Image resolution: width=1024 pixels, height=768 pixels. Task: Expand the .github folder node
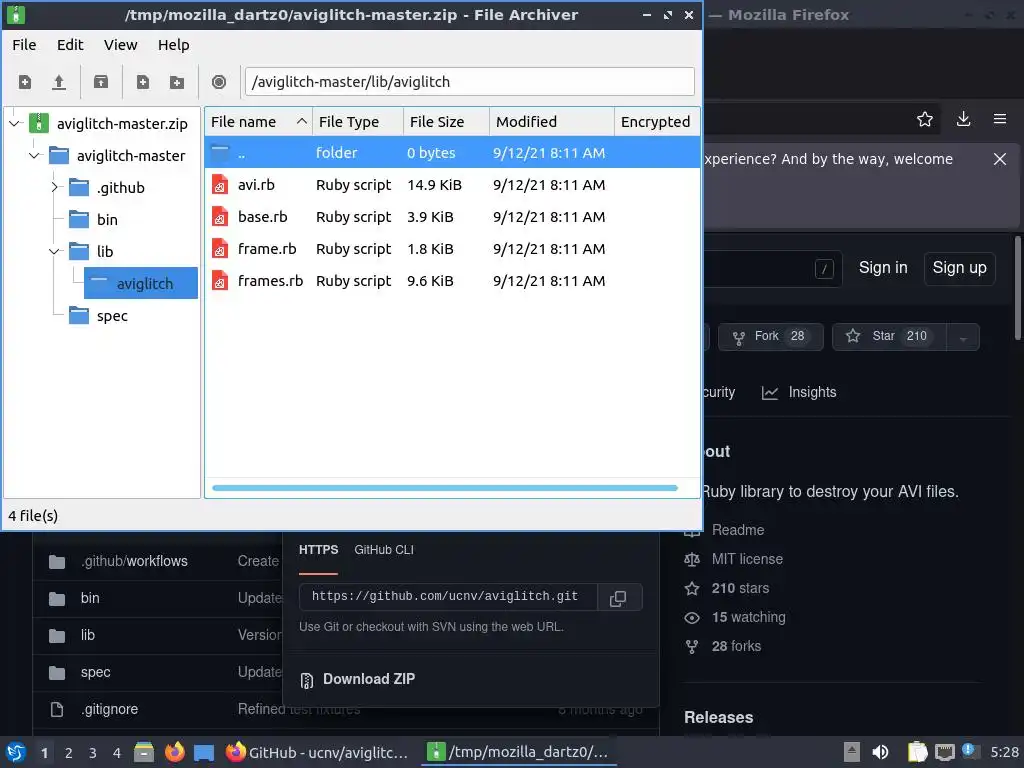tap(56, 187)
